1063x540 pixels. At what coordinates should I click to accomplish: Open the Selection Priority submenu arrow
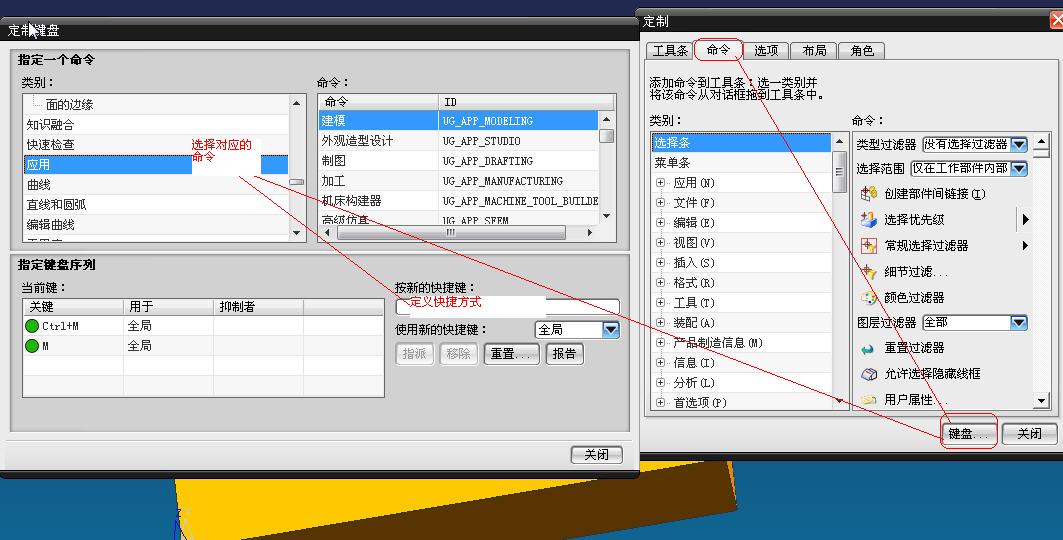[x=1025, y=220]
